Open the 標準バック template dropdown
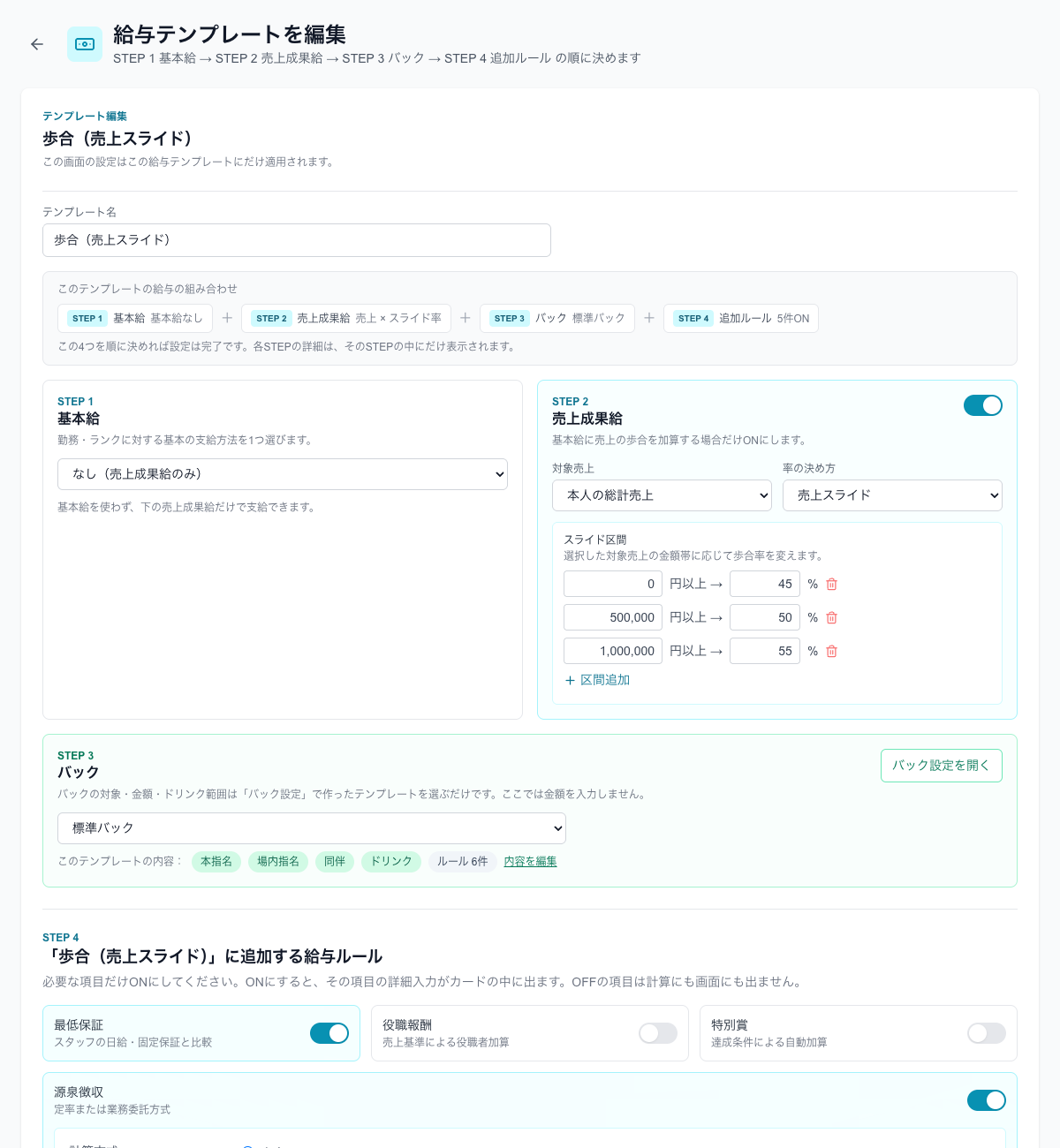Screen dimensions: 1060x1148 [312, 828]
